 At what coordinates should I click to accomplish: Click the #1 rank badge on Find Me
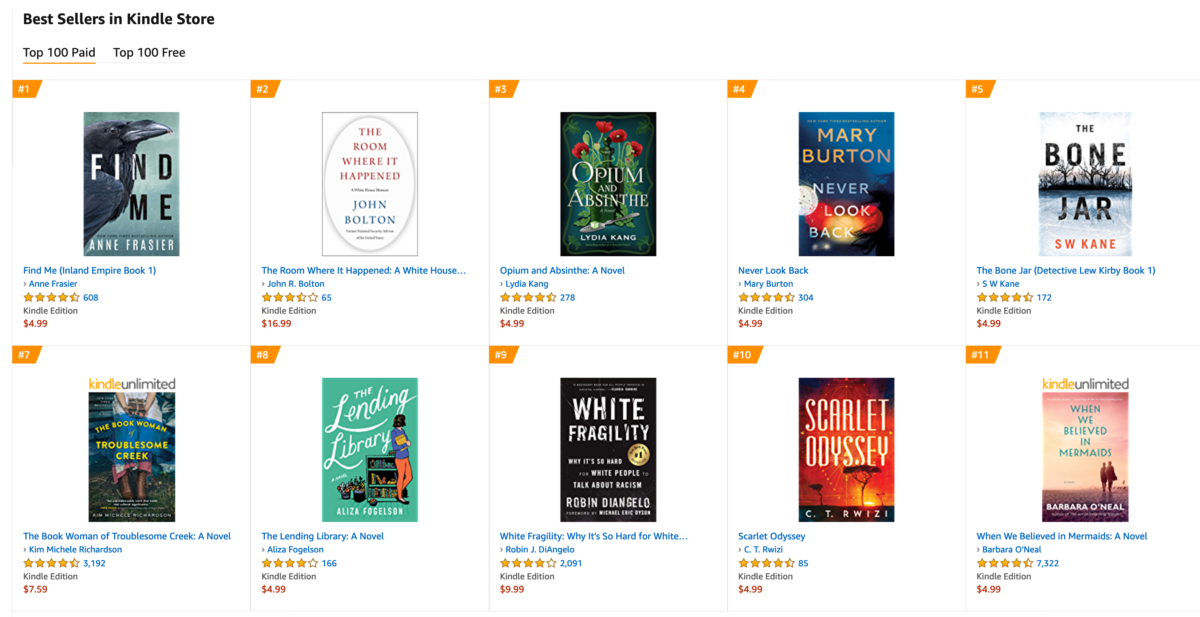click(27, 88)
